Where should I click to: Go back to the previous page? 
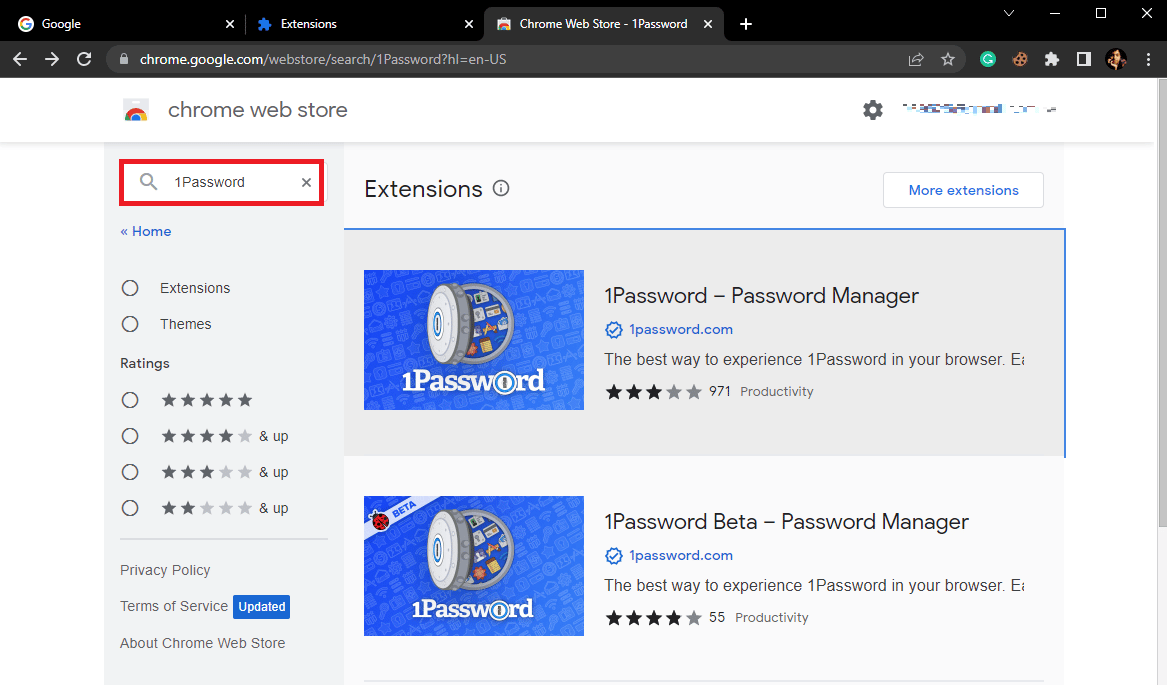pyautogui.click(x=20, y=60)
